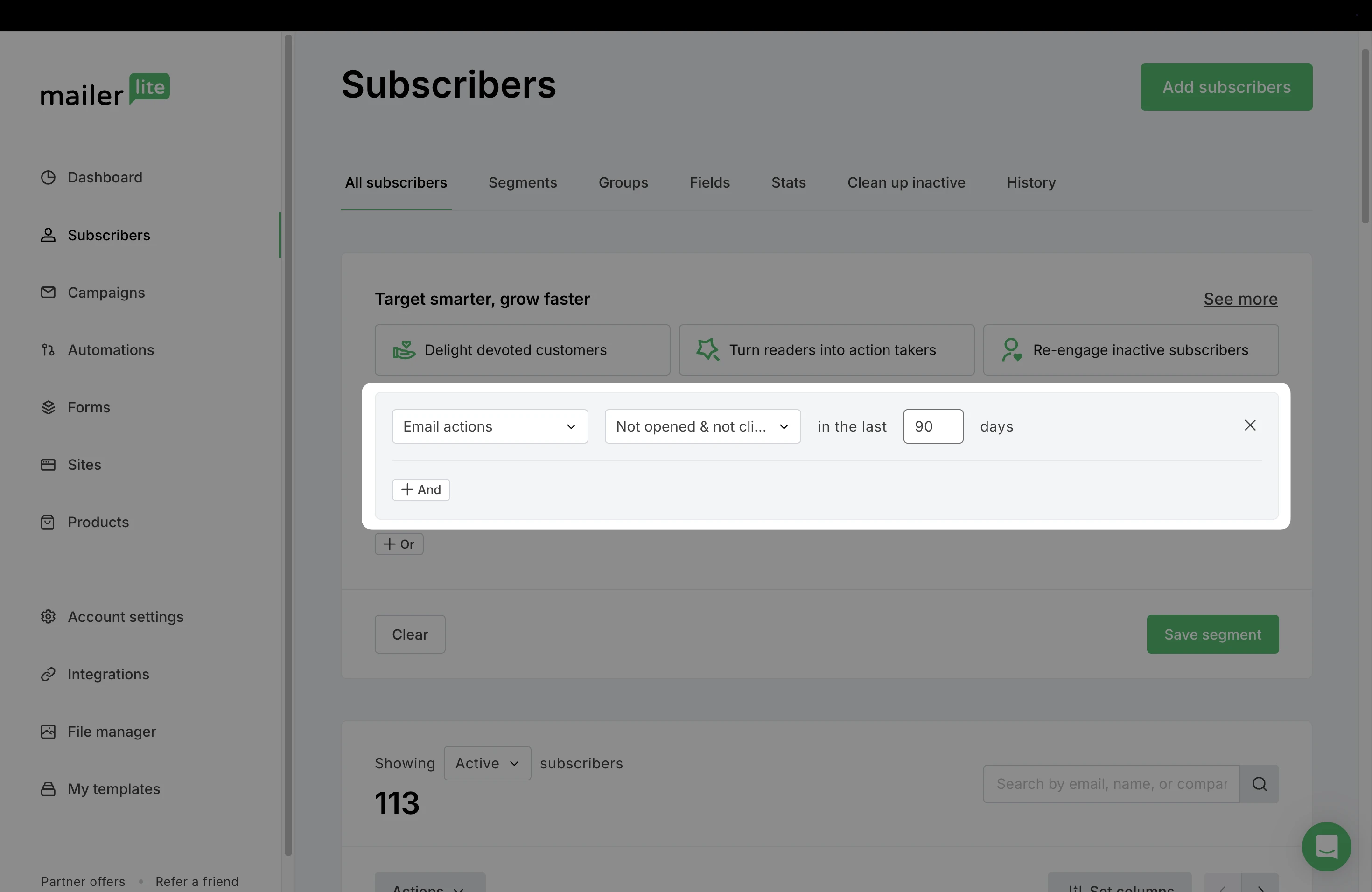Open the live chat bubble widget
The height and width of the screenshot is (892, 1372).
coord(1326,846)
